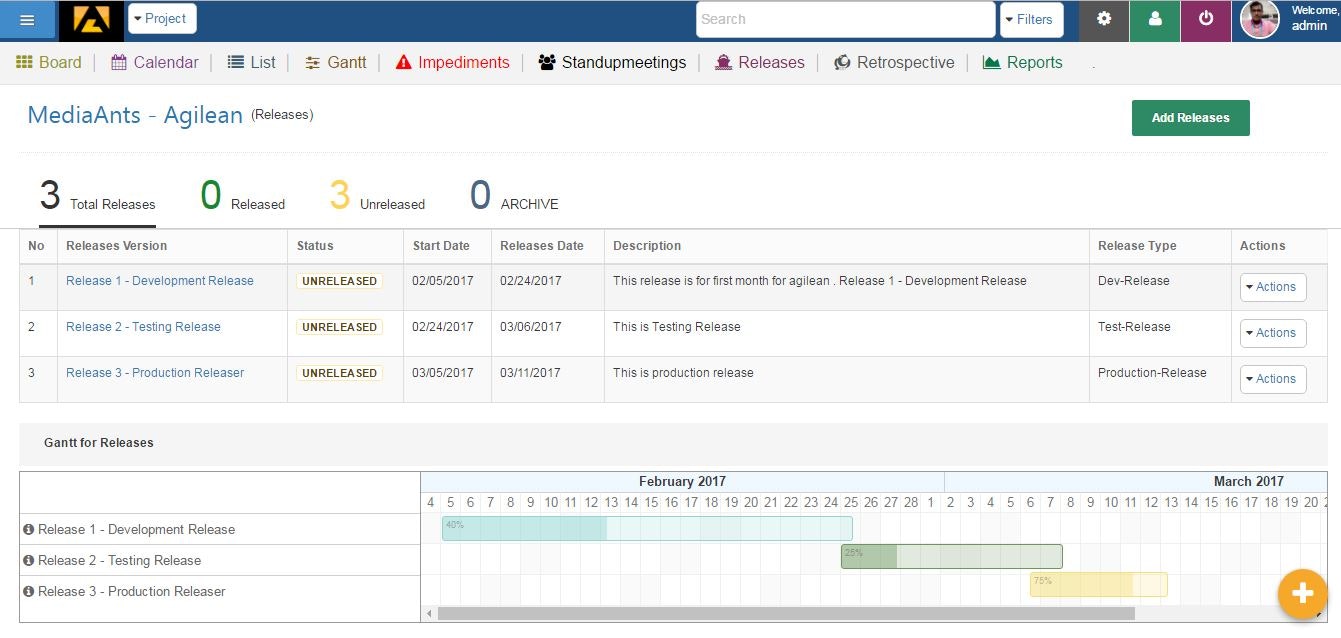Click info icon beside Release 1 in Gantt
Image resolution: width=1341 pixels, height=638 pixels.
[x=29, y=529]
